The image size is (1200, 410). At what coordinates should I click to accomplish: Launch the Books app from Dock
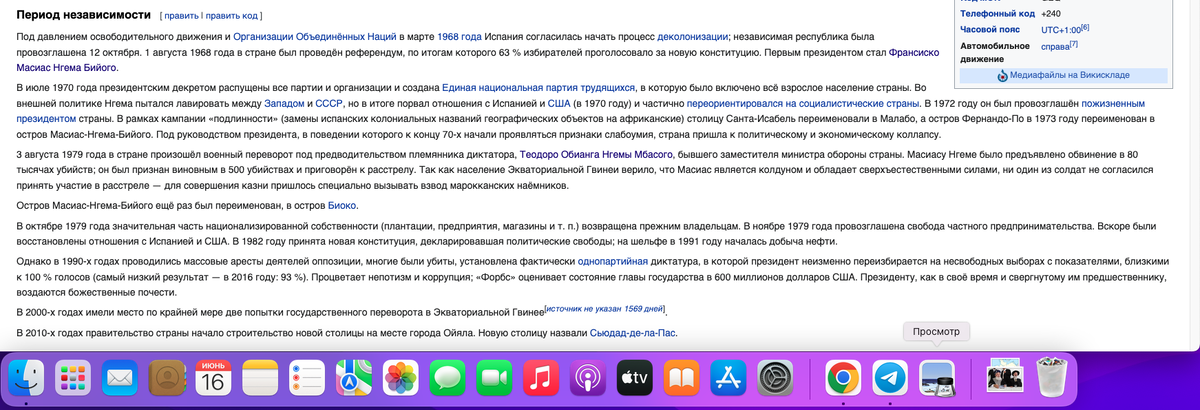[683, 378]
